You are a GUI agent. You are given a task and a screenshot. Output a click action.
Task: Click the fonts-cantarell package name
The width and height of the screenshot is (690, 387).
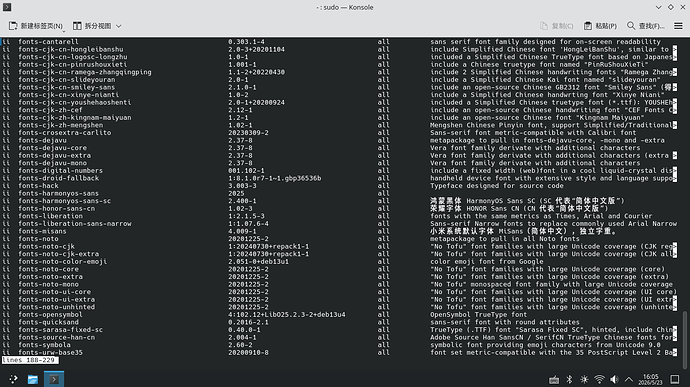point(48,42)
